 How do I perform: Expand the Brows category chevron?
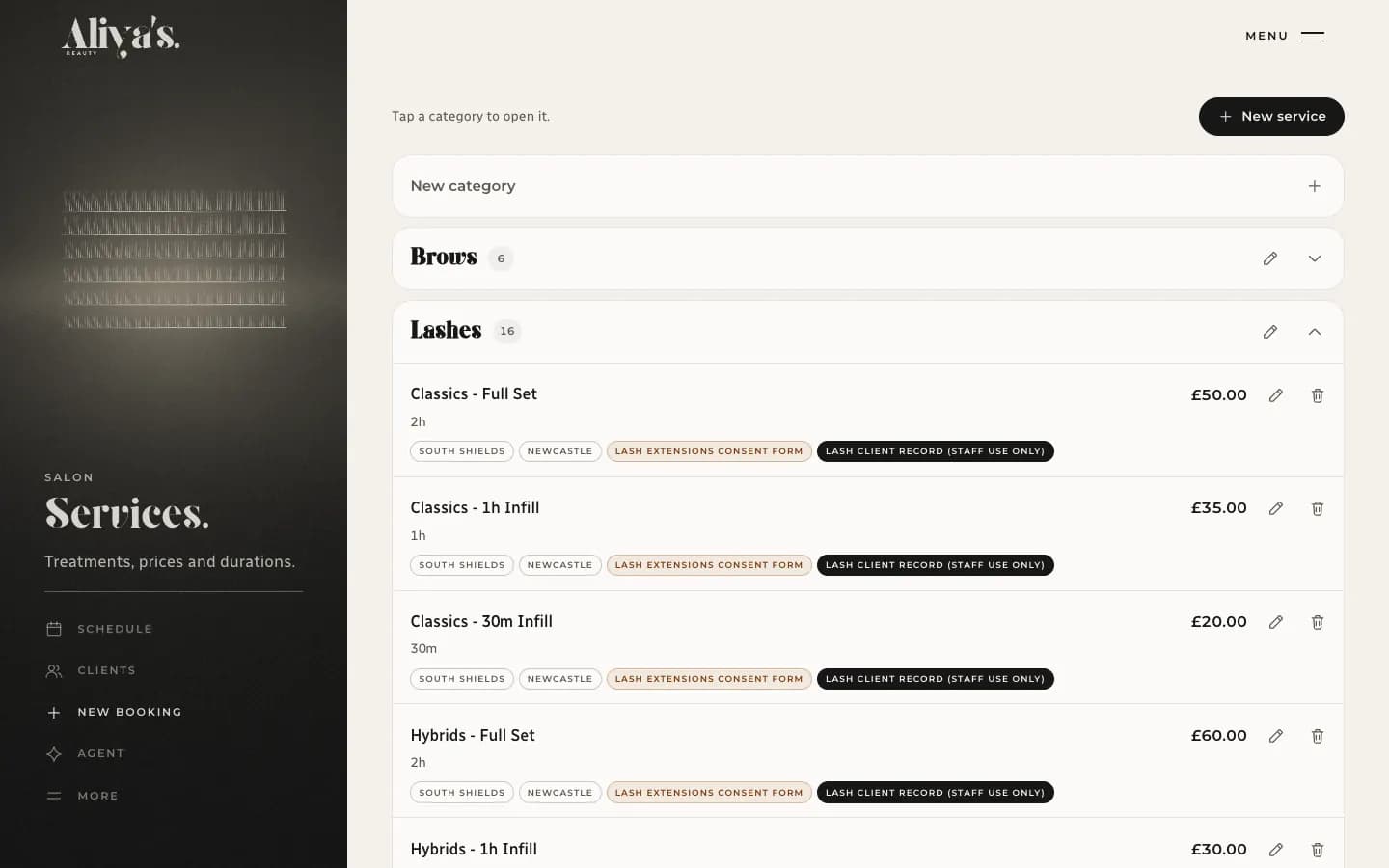coord(1315,258)
